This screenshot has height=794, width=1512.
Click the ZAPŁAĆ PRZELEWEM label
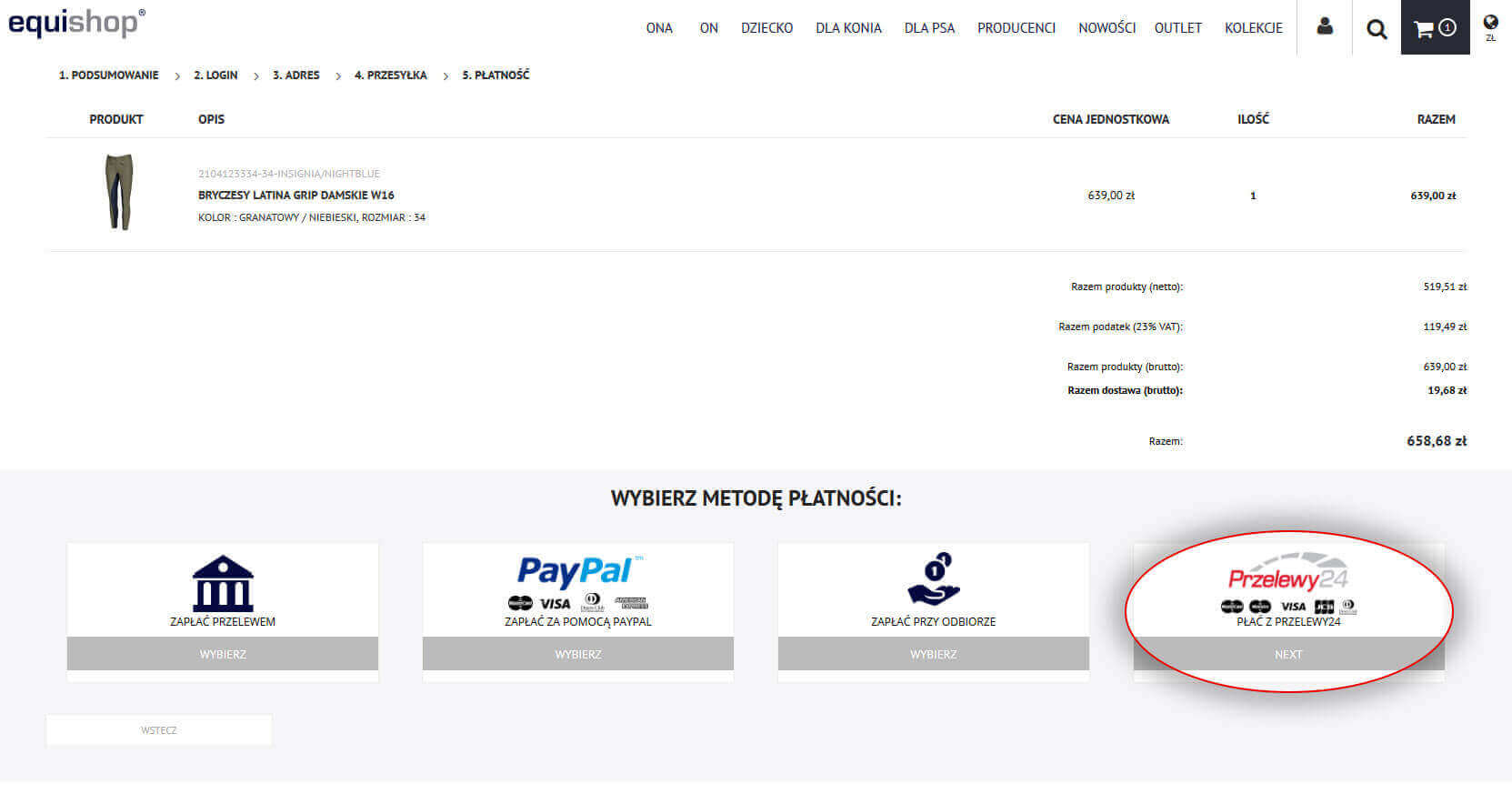point(223,622)
